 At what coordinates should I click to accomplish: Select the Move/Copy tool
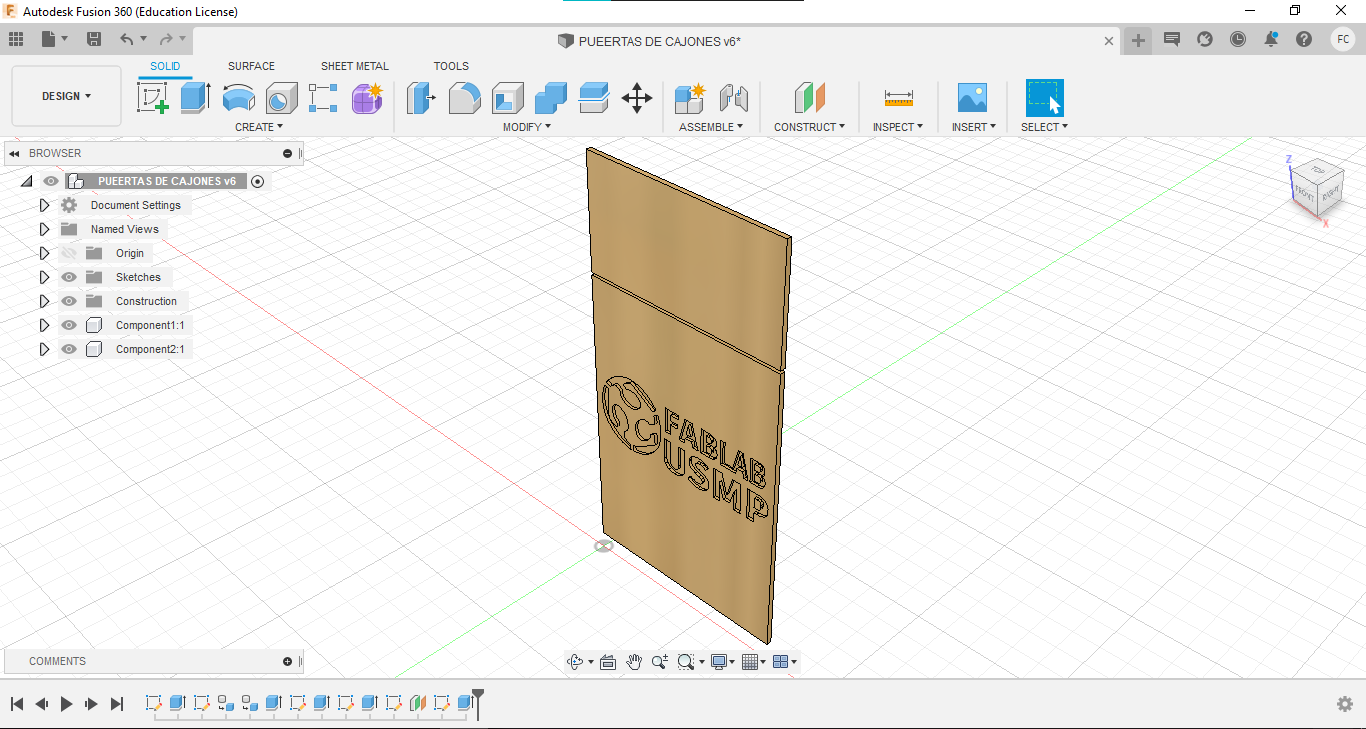[637, 98]
